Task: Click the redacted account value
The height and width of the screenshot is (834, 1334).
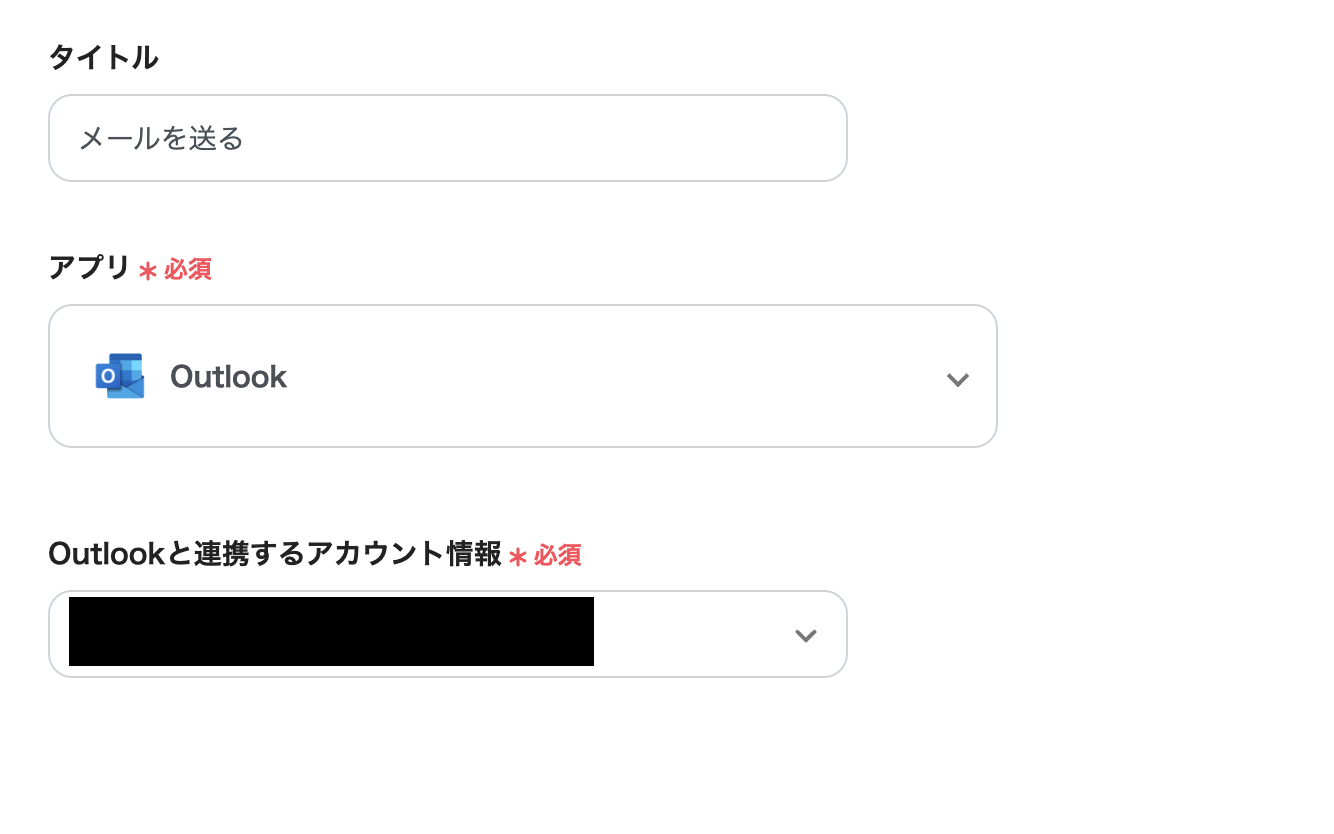Action: click(331, 632)
